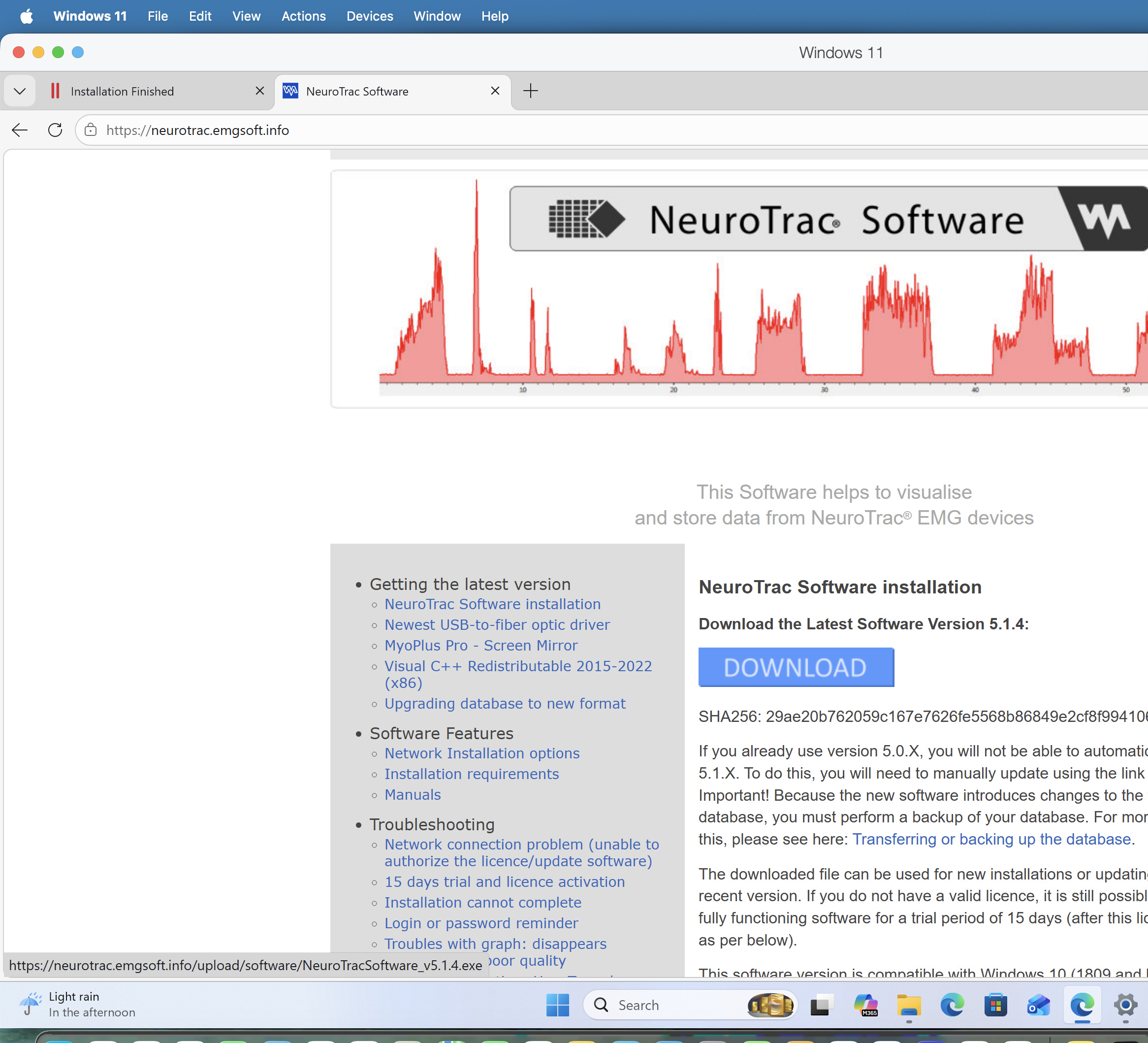Open the Light rain weather widget
1148x1043 pixels.
77,1004
